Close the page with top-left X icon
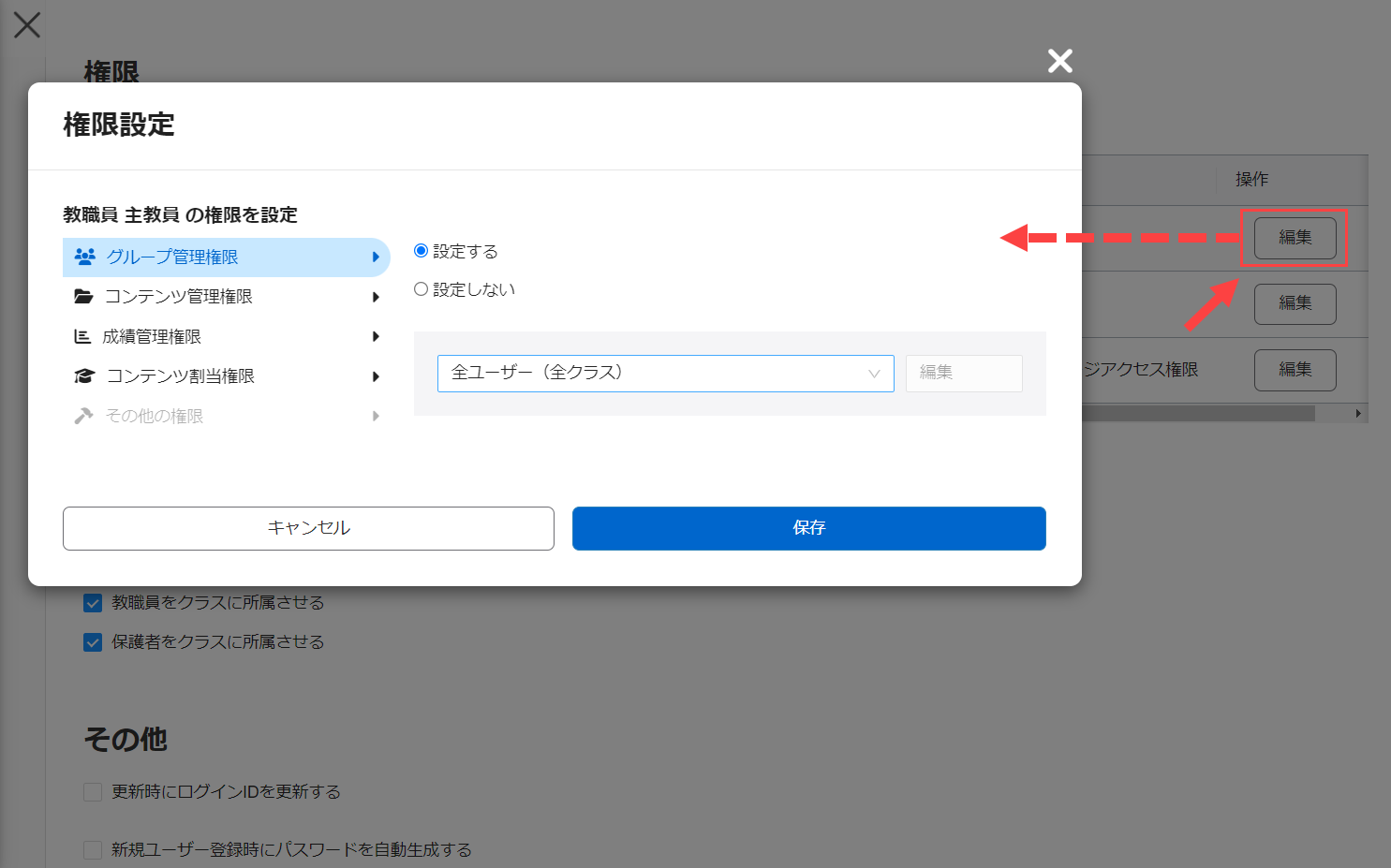The width and height of the screenshot is (1391, 868). [27, 25]
